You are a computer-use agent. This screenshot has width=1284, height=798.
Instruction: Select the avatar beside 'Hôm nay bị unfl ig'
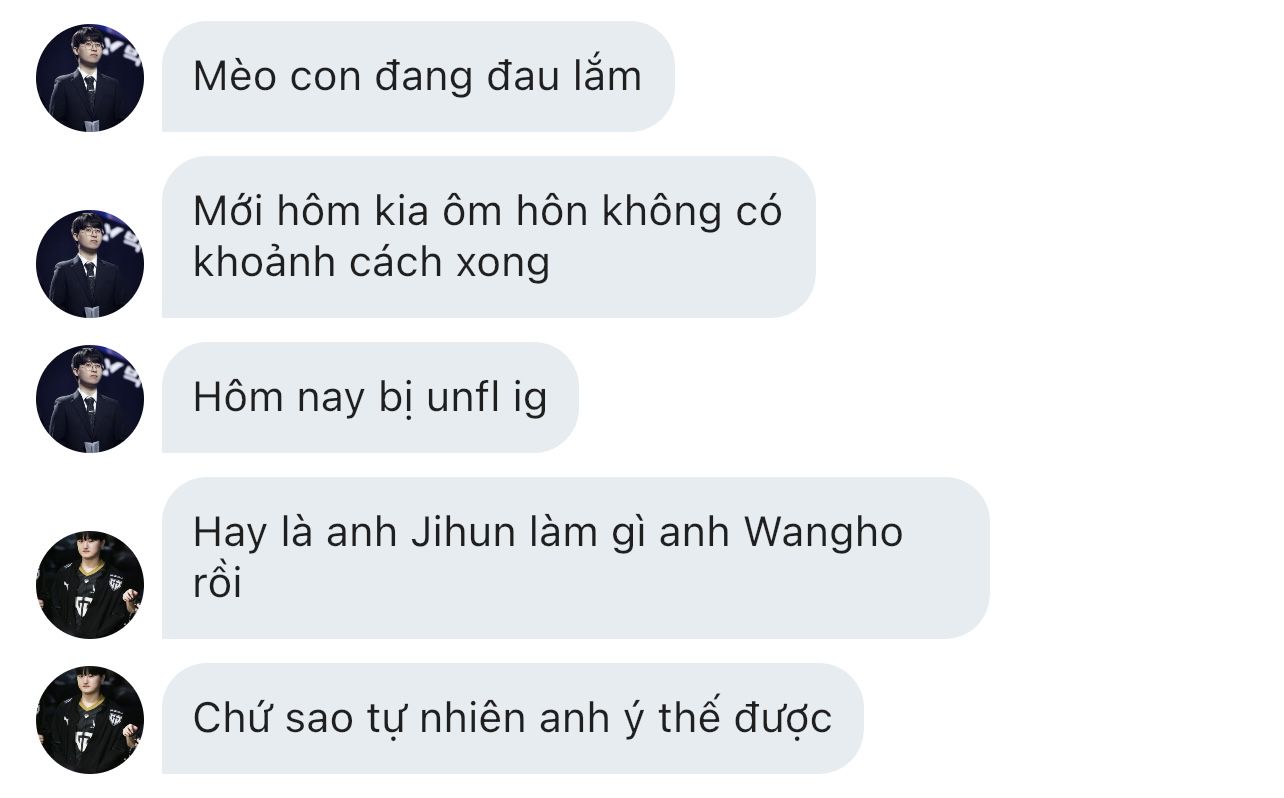point(90,399)
